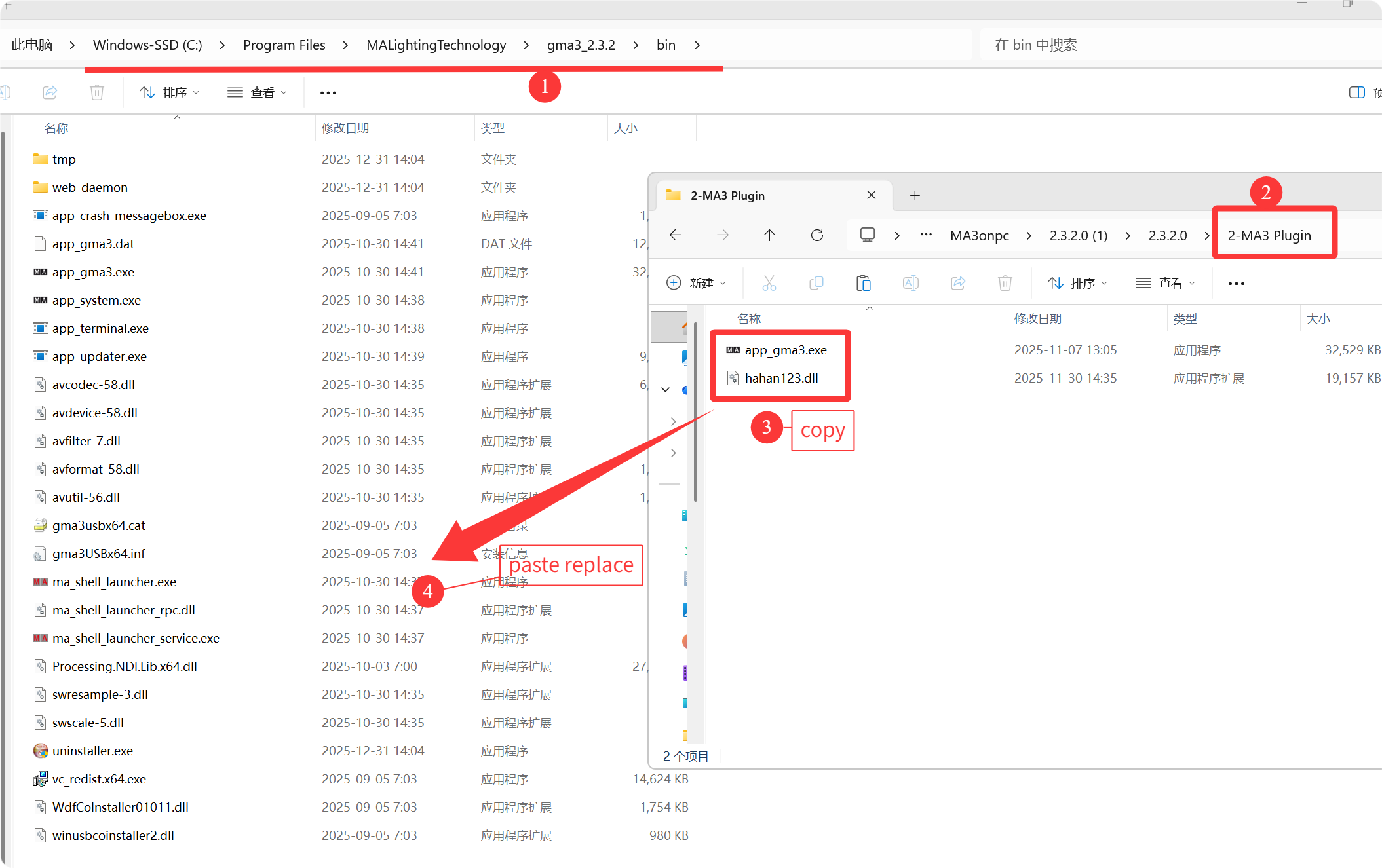The width and height of the screenshot is (1382, 868).
Task: Click the Cut scissors icon in plugin window
Action: pos(769,283)
